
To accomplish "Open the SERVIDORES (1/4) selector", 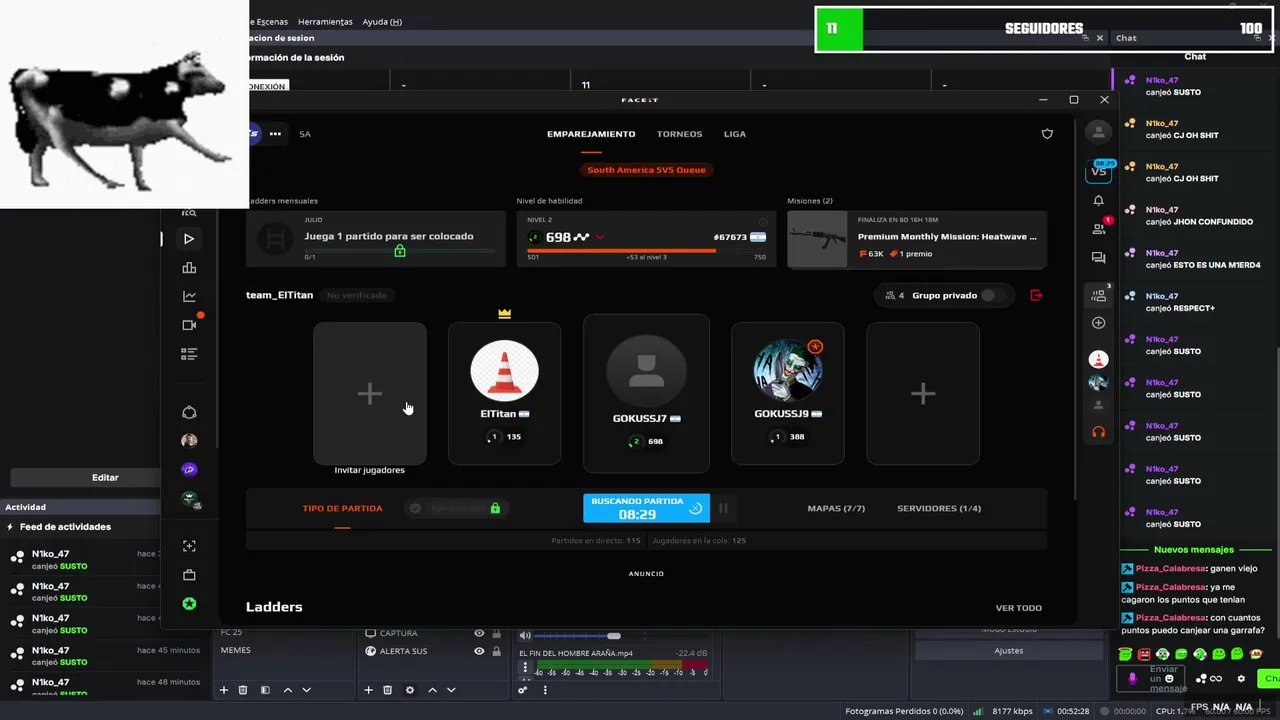I will coord(939,508).
